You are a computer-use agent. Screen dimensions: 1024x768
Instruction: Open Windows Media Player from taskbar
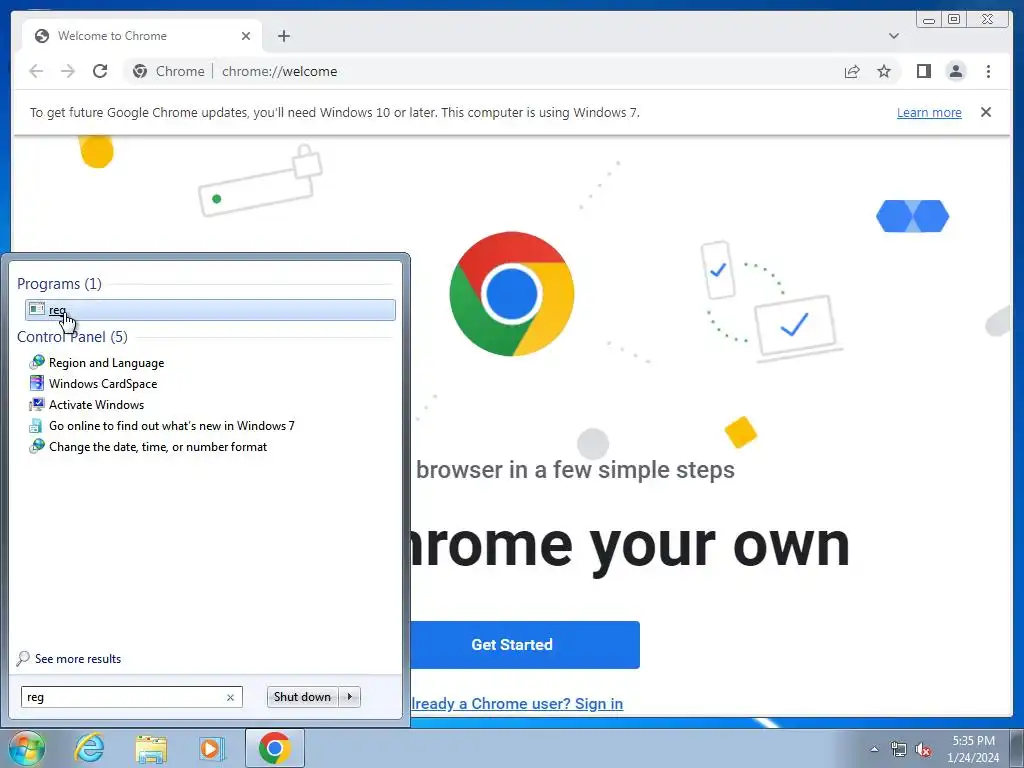tap(212, 748)
